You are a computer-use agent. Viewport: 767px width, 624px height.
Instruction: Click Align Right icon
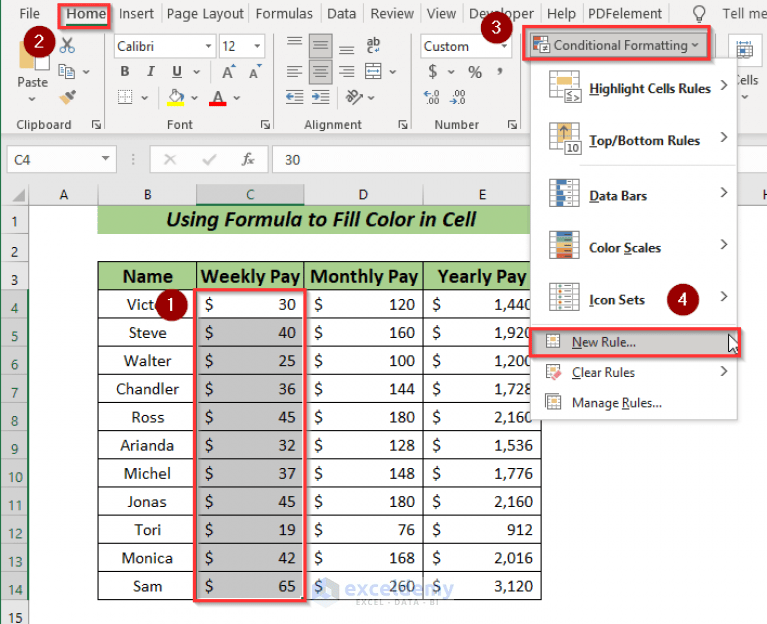(346, 72)
